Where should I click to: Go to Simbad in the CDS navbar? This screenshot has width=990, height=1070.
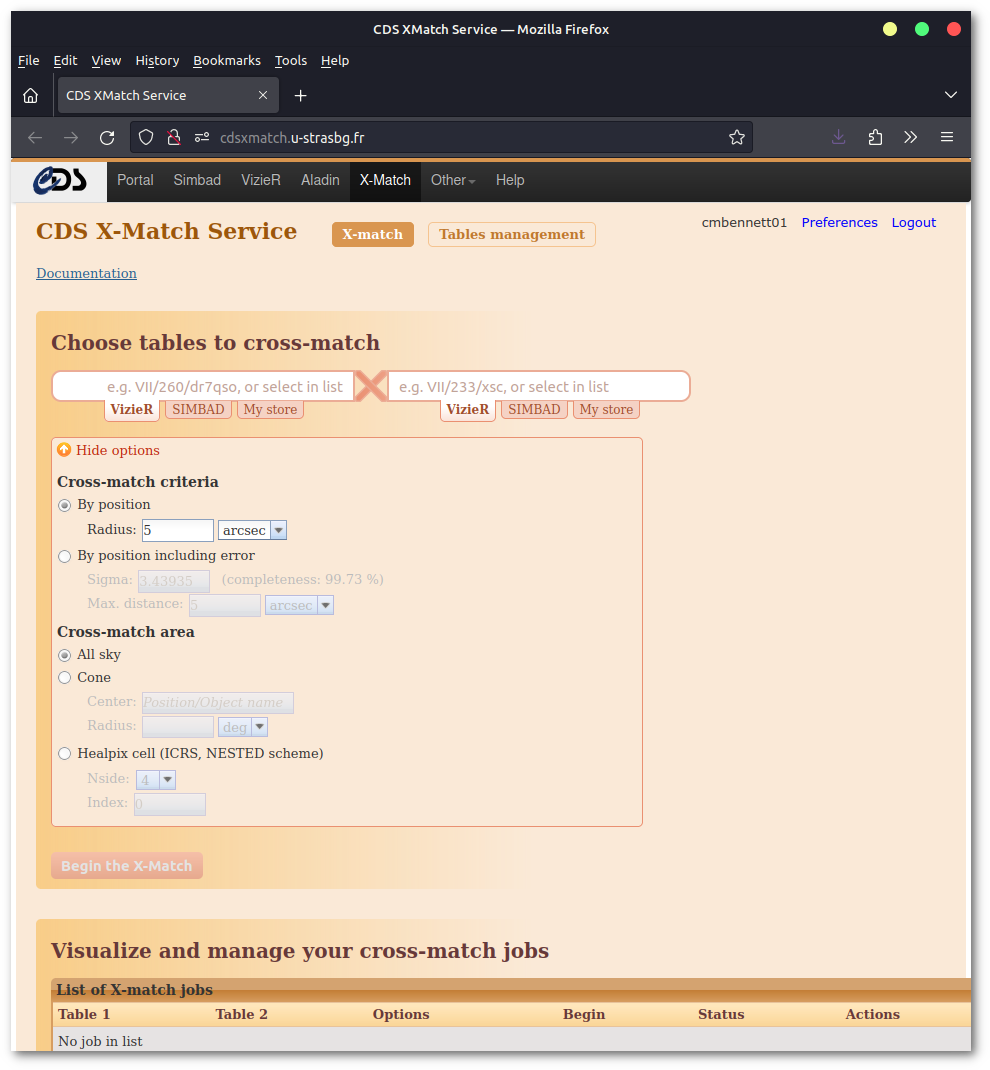[x=197, y=180]
